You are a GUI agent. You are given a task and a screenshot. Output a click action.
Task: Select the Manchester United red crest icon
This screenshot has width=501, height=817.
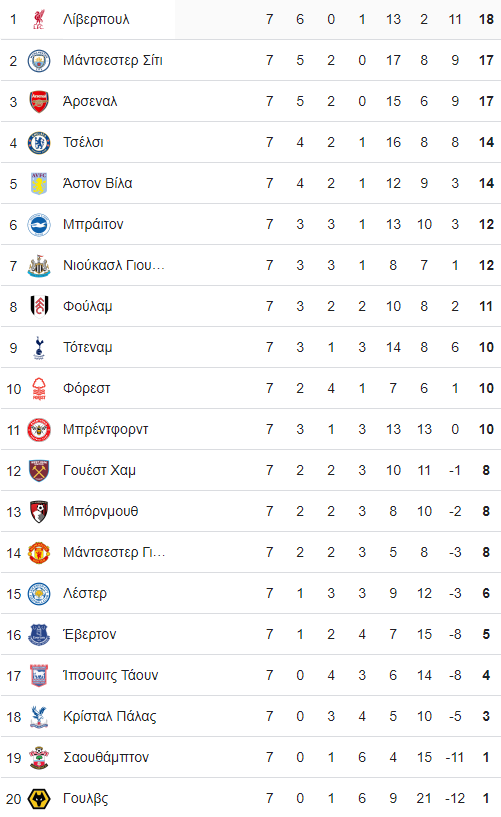coord(39,553)
